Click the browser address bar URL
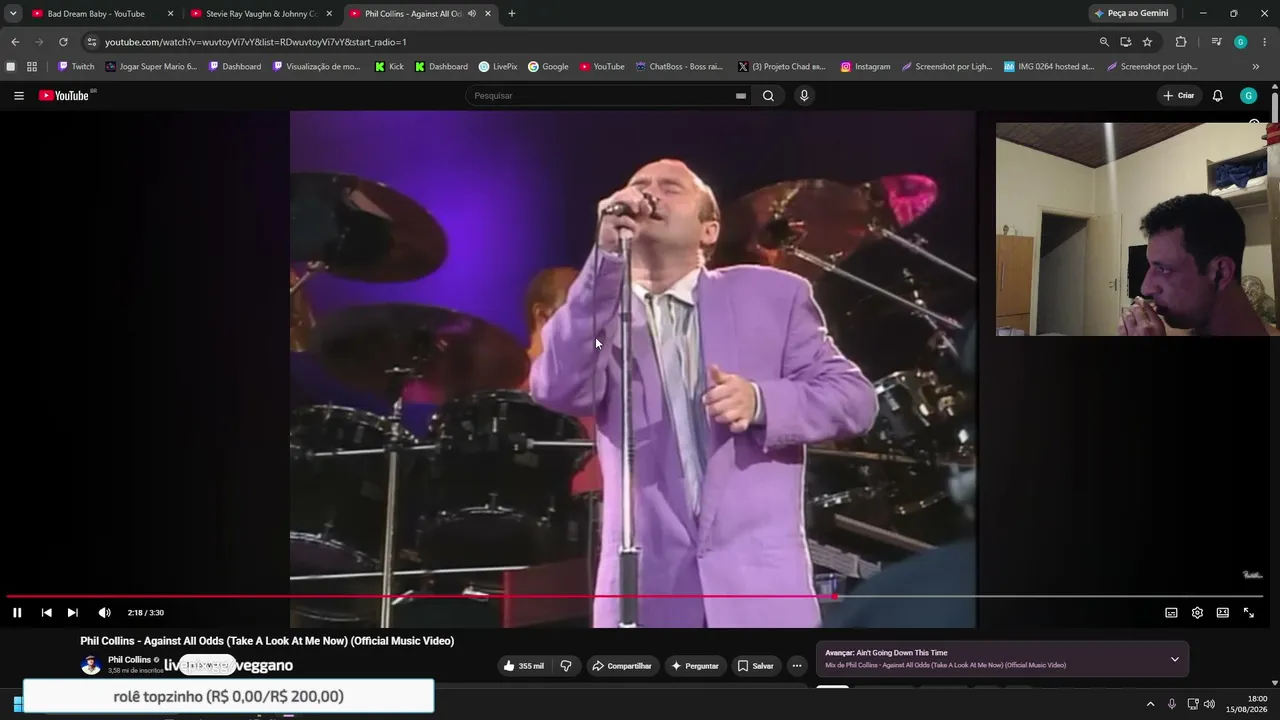1280x720 pixels. [255, 42]
